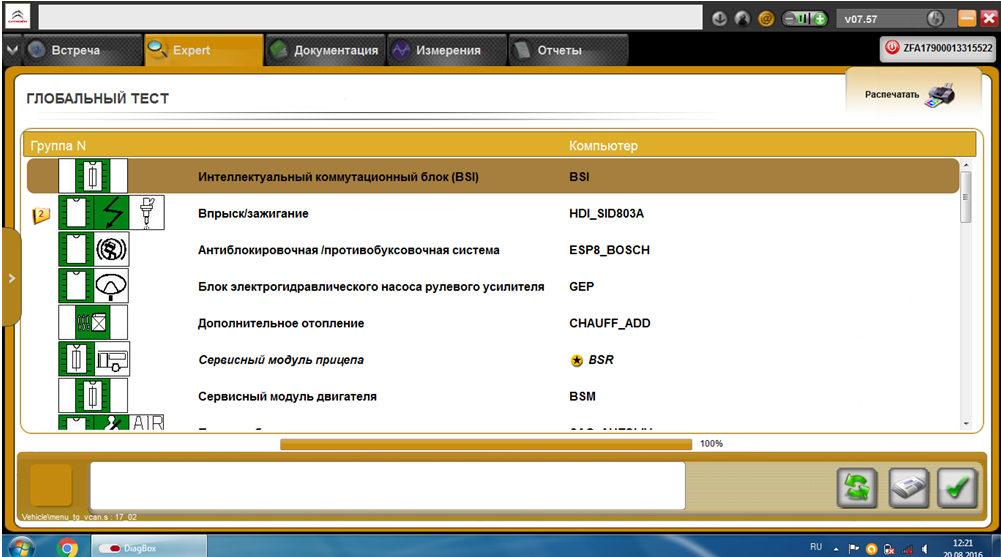
Task: Click the orange @ contact icon
Action: pyautogui.click(x=766, y=19)
